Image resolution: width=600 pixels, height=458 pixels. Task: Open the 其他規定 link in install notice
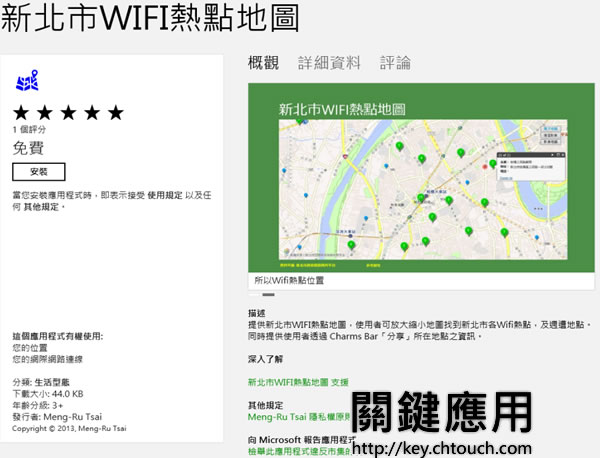tap(41, 207)
